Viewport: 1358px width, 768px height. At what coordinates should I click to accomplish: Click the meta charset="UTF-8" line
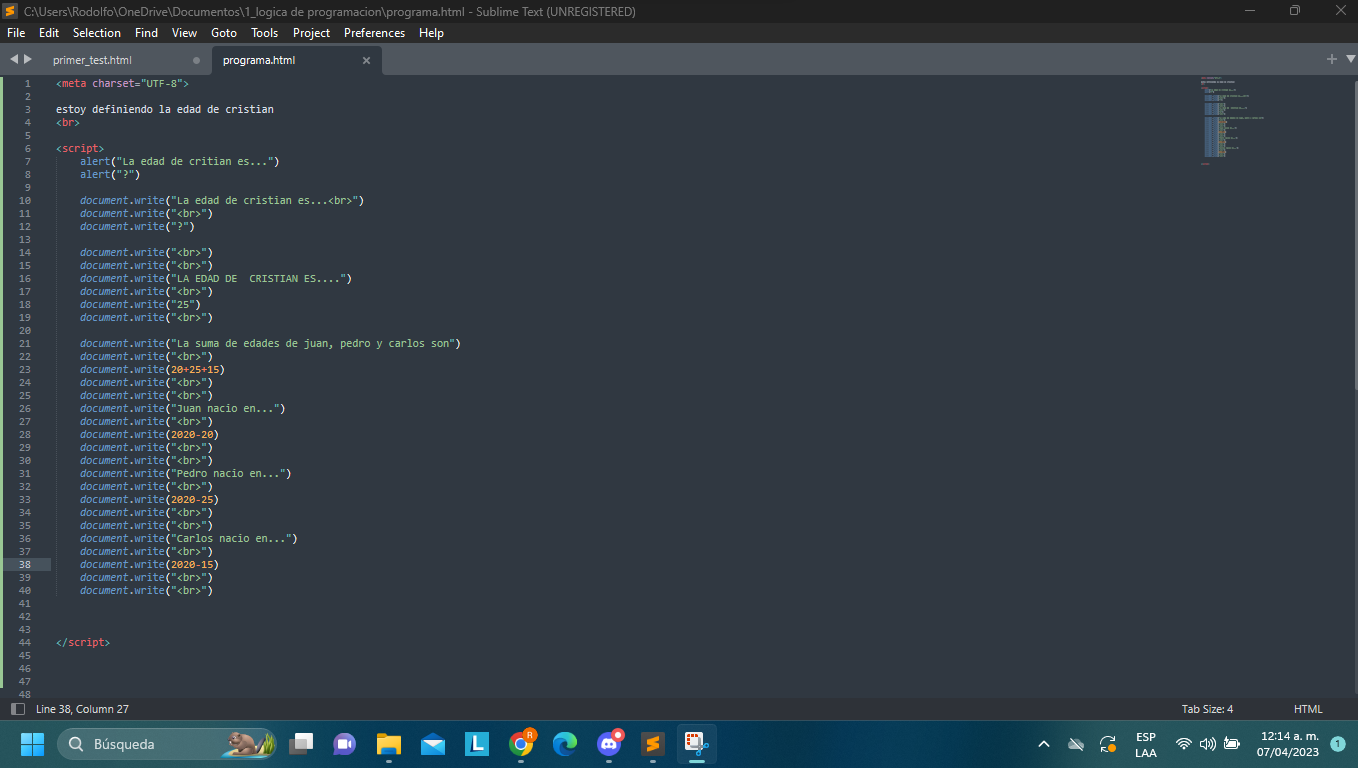(122, 83)
